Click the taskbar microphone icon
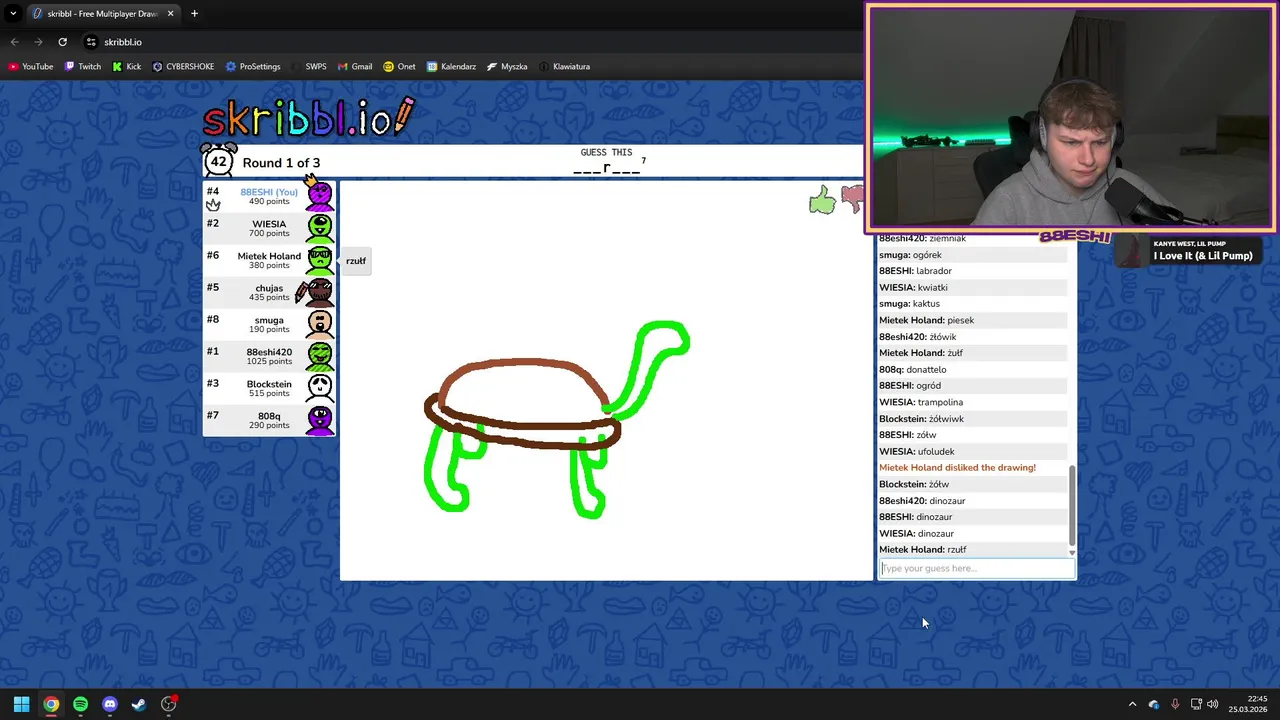The height and width of the screenshot is (720, 1280). (1175, 704)
